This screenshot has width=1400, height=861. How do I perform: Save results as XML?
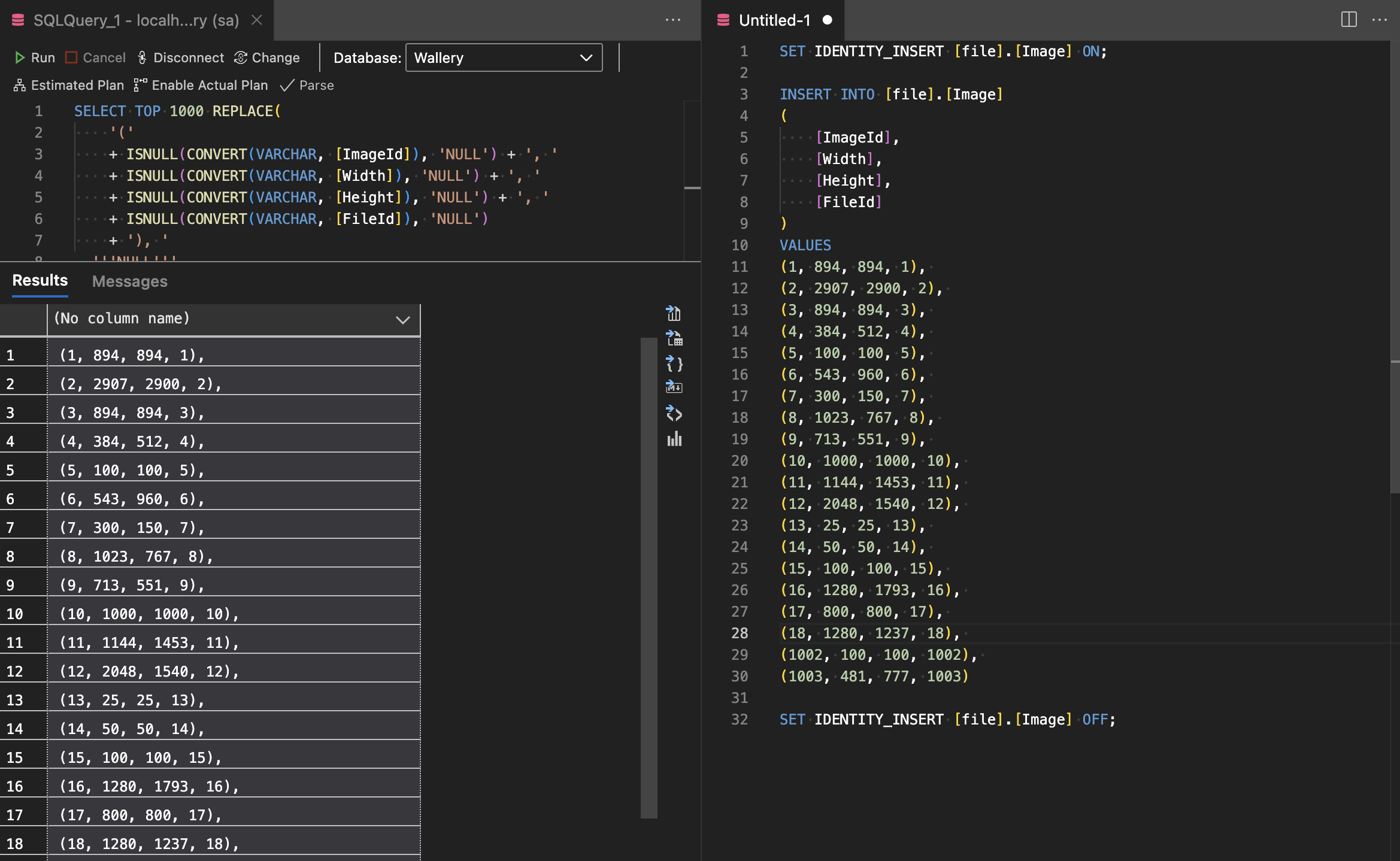click(x=674, y=413)
